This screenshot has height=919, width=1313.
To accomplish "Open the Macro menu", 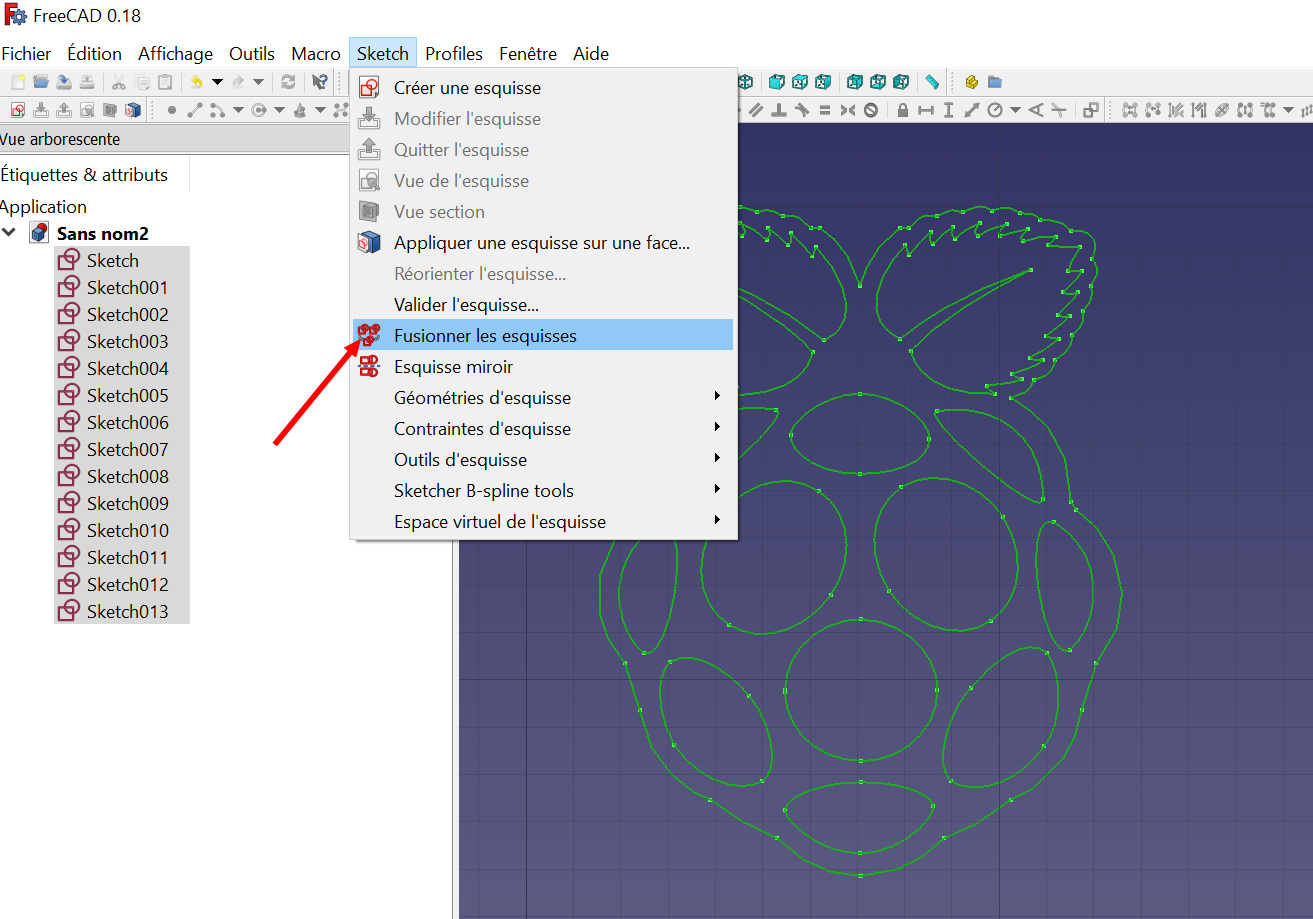I will pos(316,54).
